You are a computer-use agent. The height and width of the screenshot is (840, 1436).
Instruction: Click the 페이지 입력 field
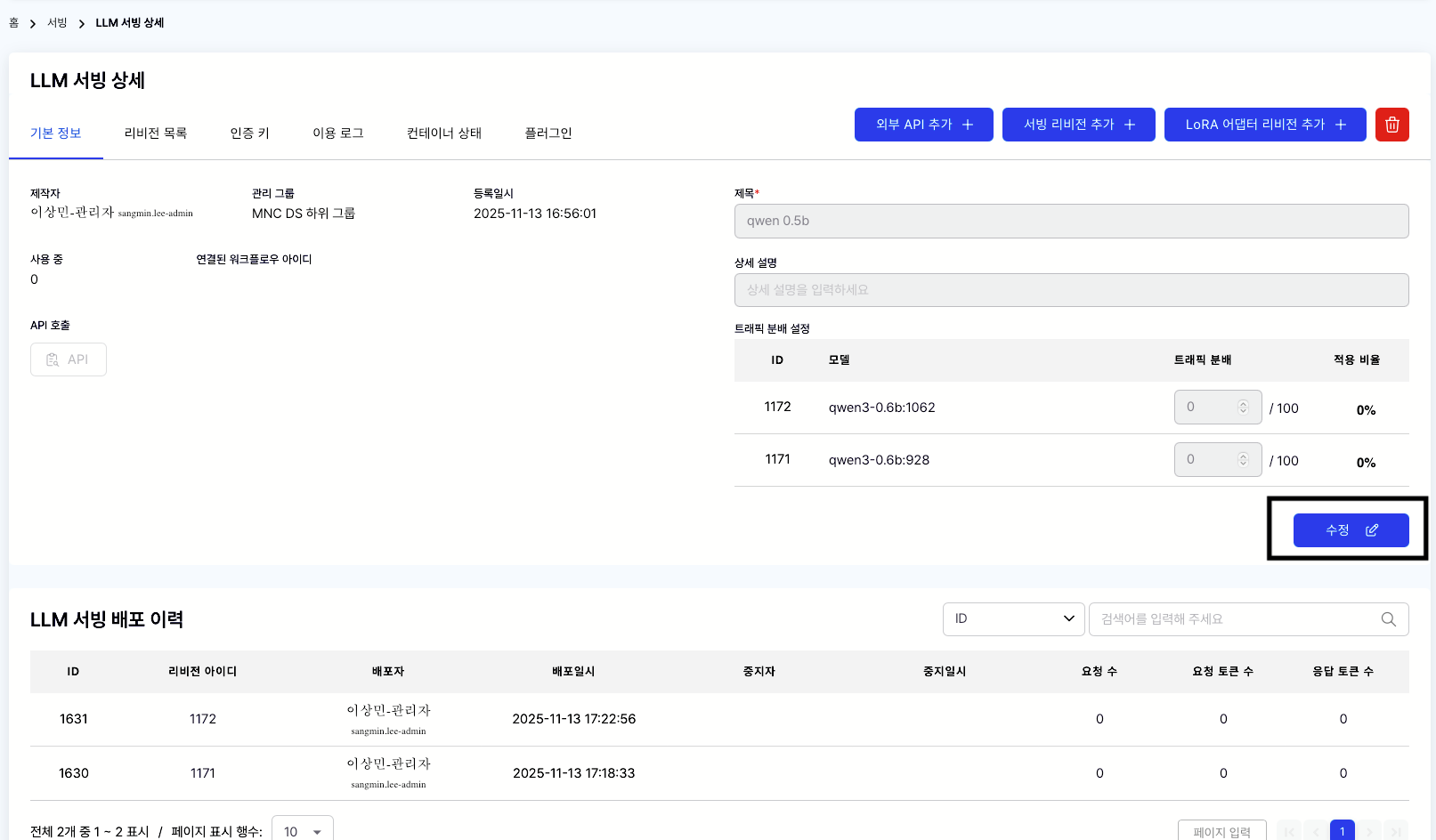[x=1221, y=831]
